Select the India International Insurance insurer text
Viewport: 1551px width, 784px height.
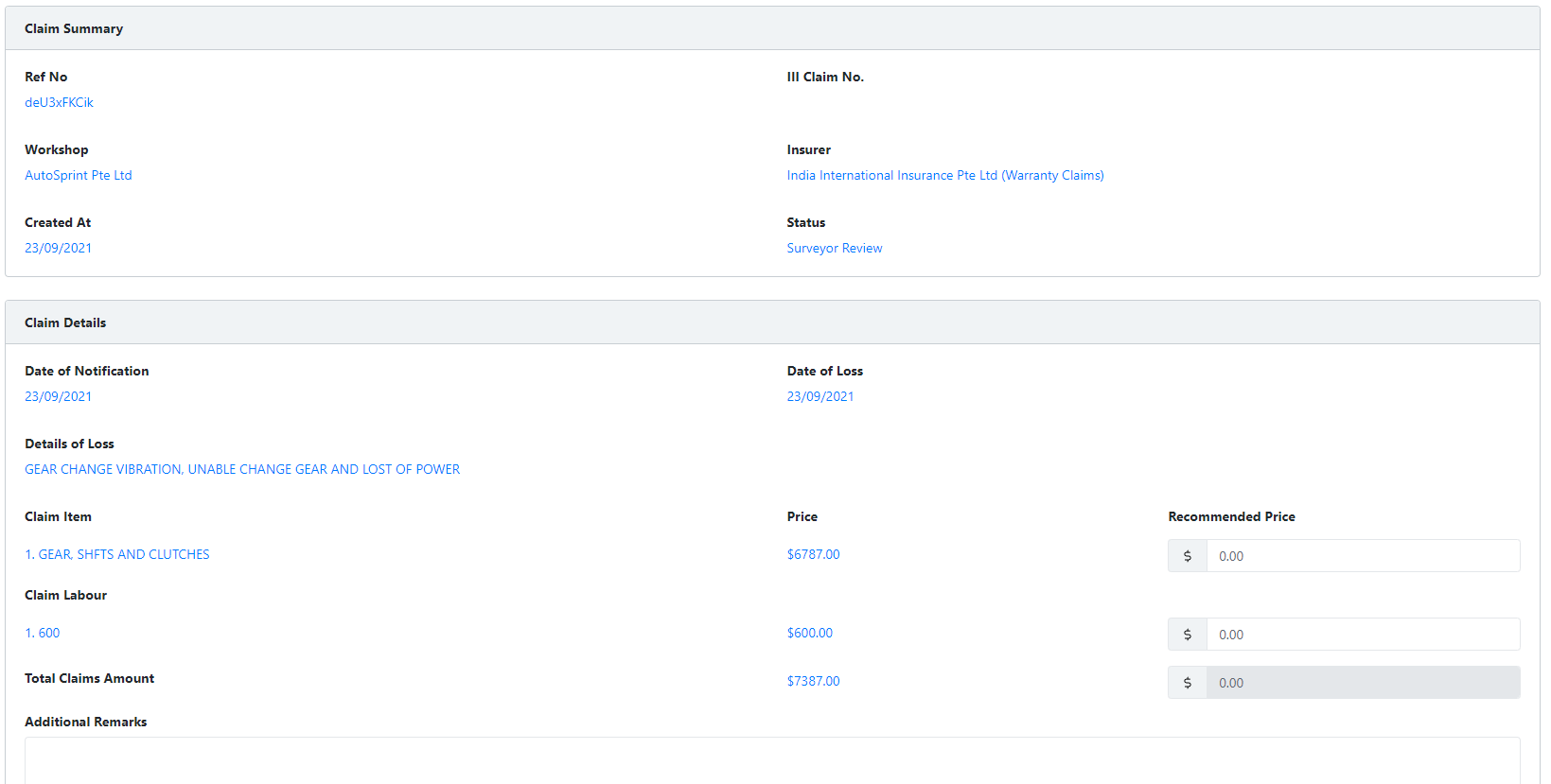click(x=944, y=175)
